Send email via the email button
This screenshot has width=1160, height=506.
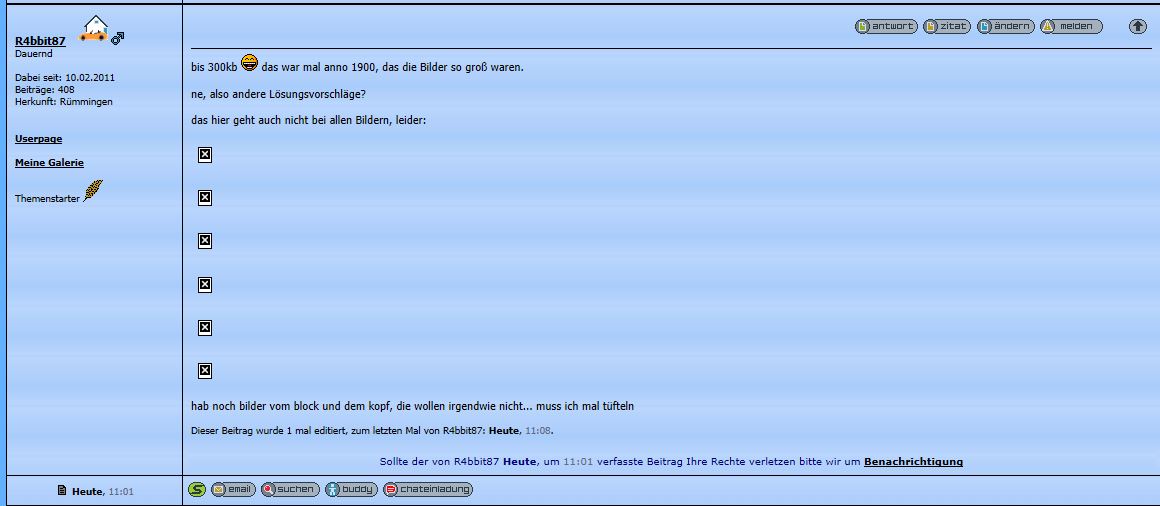coord(232,489)
